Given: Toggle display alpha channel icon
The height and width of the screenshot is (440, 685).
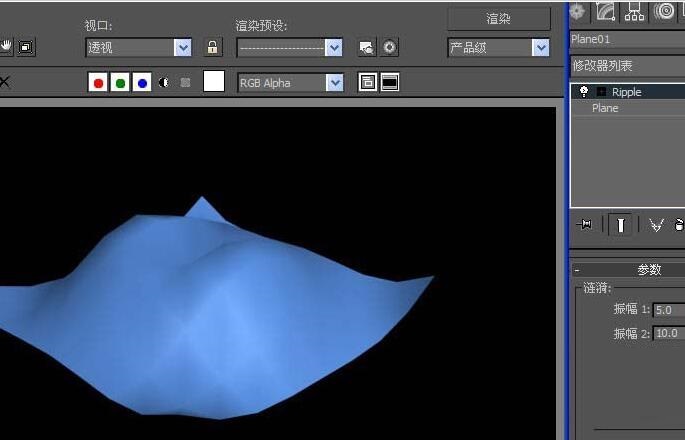Looking at the screenshot, I should tap(164, 82).
